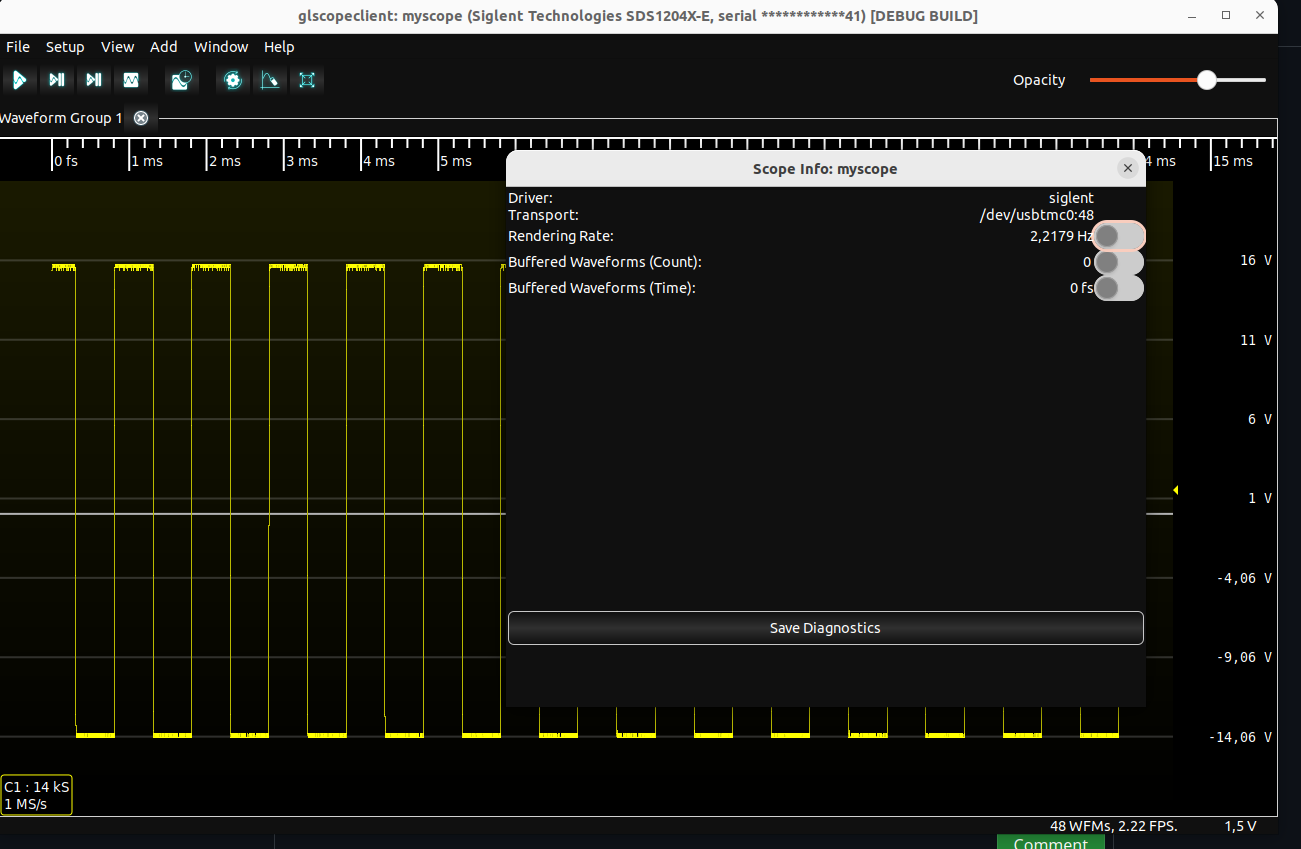Screen dimensions: 1301x849
Task: Stop the trigger acquisition
Action: click(131, 80)
